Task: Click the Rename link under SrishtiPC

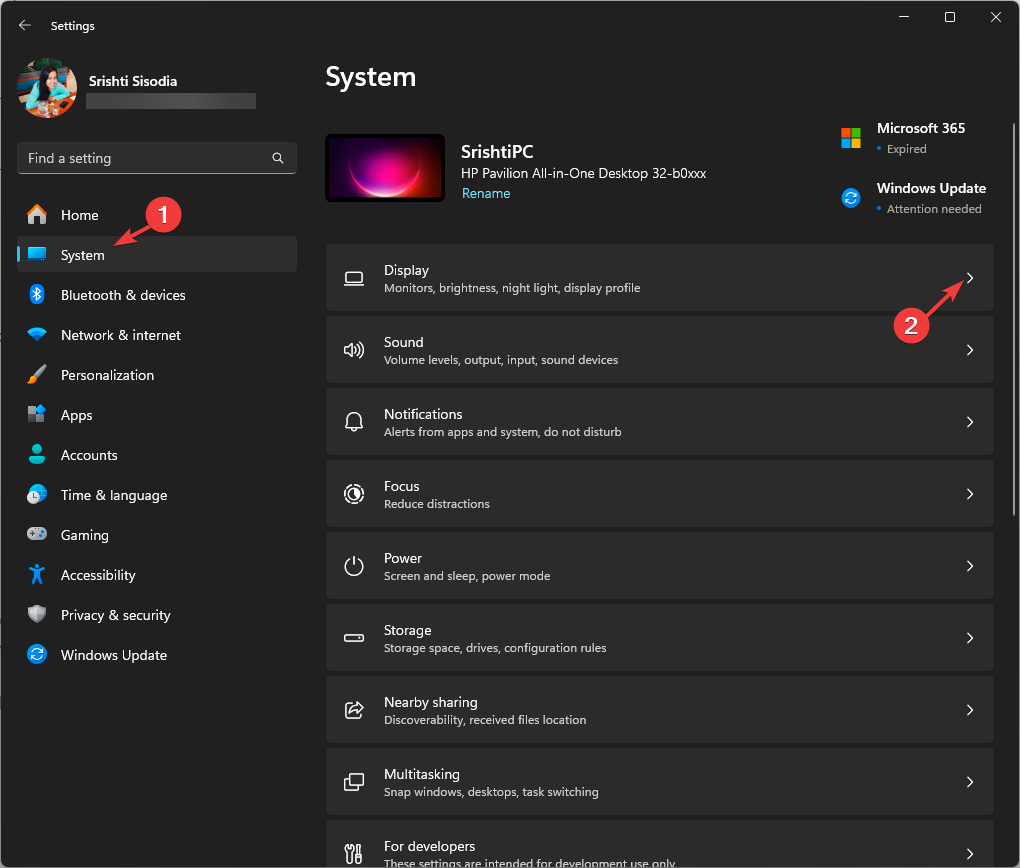Action: [486, 193]
